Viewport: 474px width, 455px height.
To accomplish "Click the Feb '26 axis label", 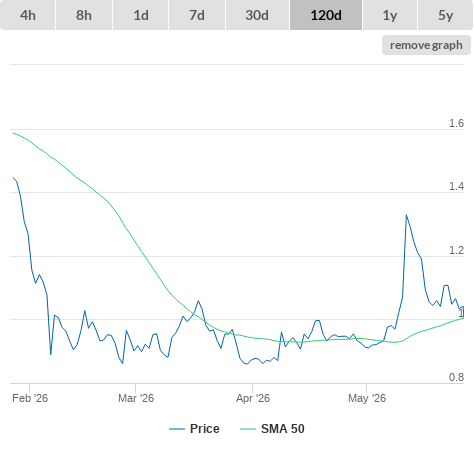I will 30,398.
